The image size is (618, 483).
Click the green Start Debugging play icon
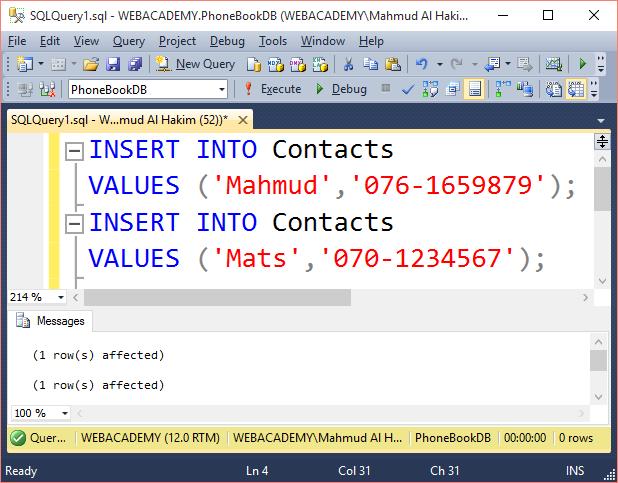pos(583,64)
